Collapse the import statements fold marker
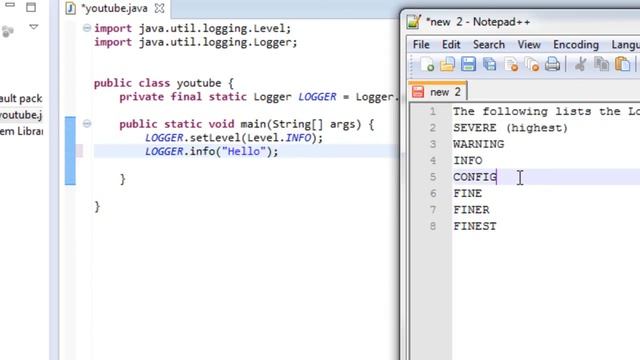 (x=87, y=28)
